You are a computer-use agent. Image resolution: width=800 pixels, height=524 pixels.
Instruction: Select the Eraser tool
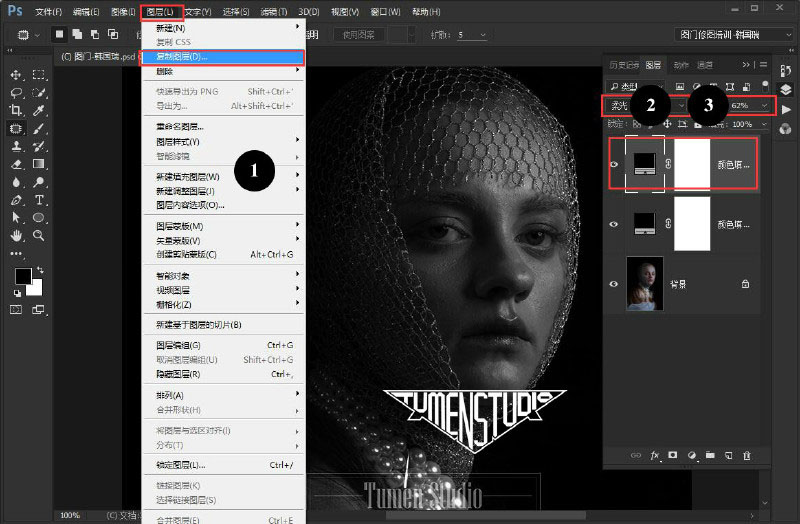tap(16, 164)
